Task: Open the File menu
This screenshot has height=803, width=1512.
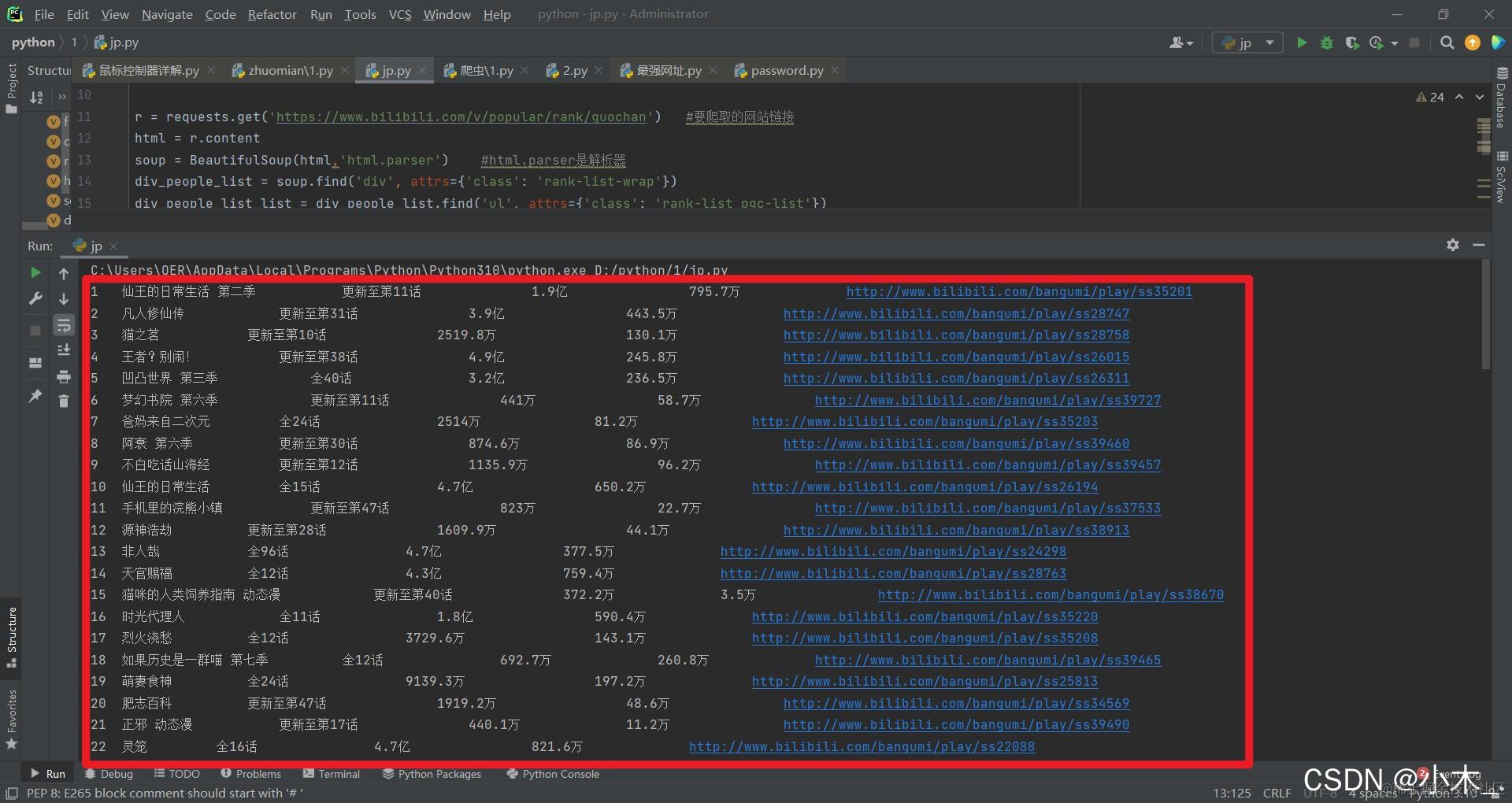Action: point(44,14)
